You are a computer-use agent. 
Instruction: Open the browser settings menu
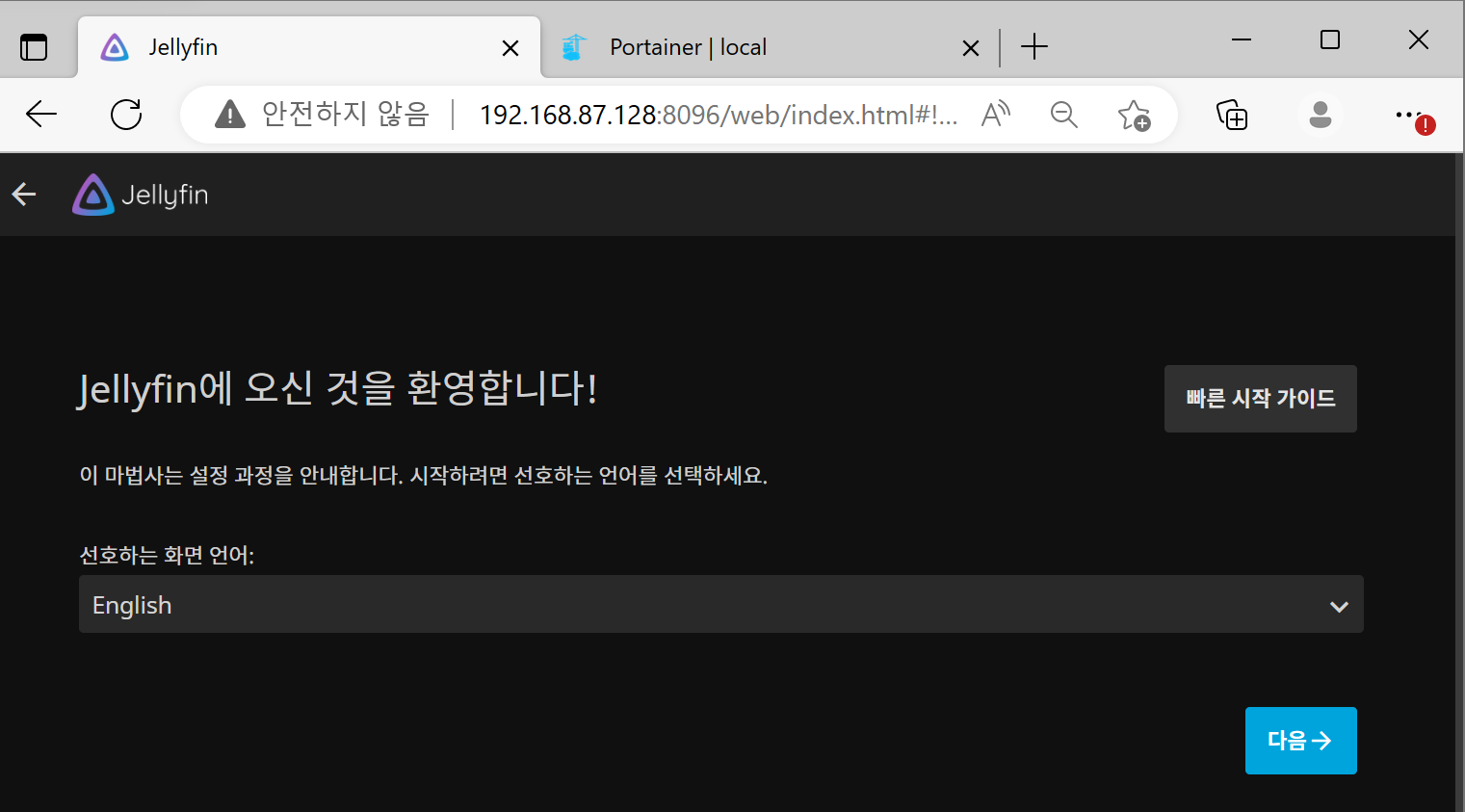tap(1408, 115)
